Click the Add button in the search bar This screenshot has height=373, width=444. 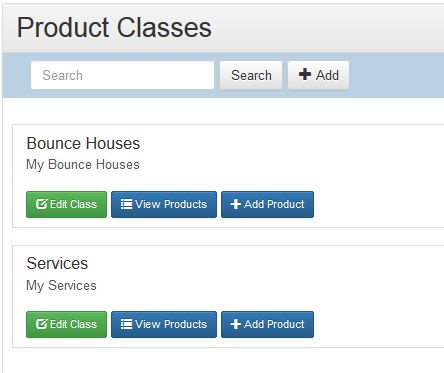click(x=319, y=75)
